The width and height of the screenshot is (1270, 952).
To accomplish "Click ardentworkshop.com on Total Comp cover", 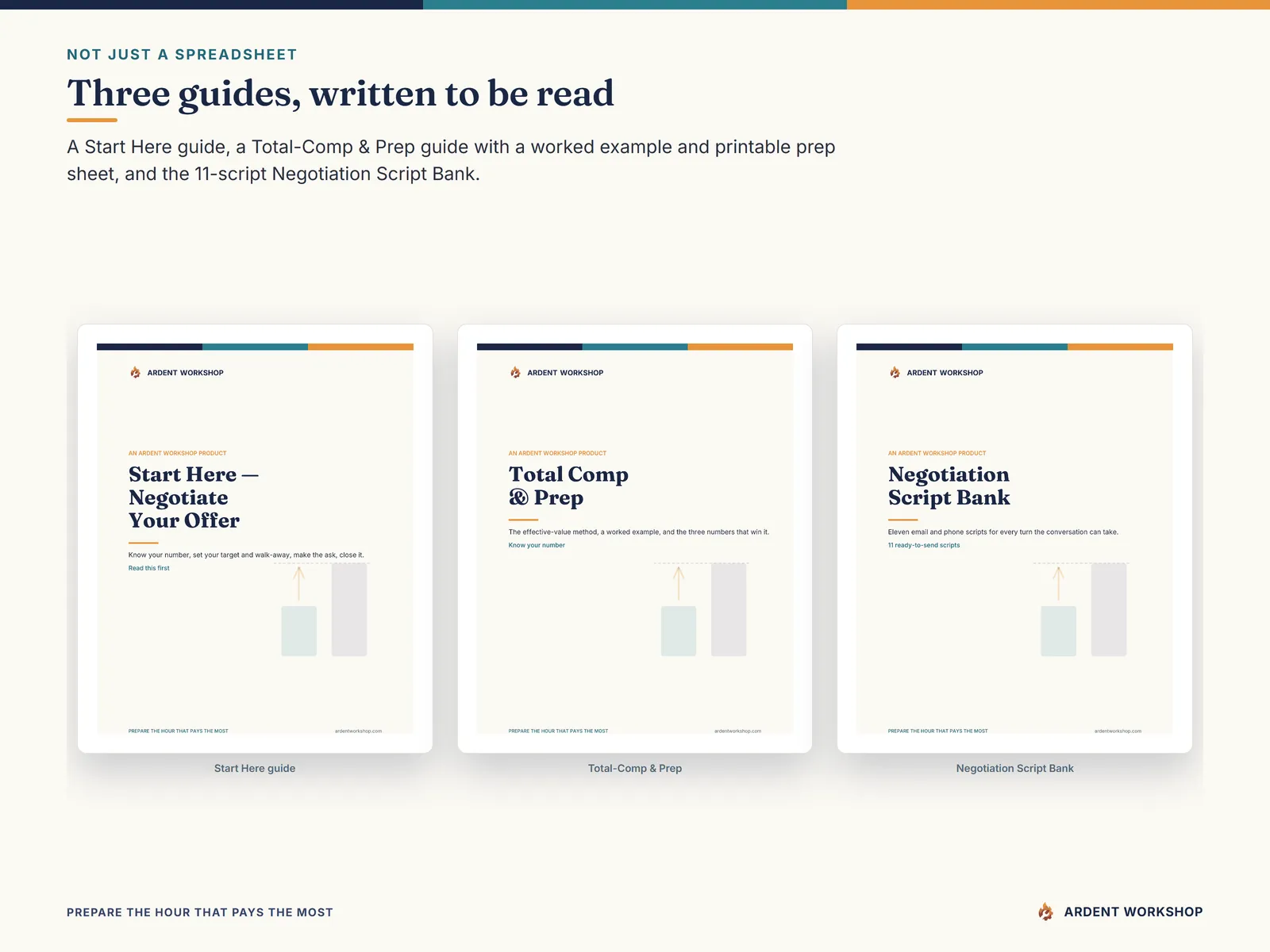I will [x=737, y=731].
